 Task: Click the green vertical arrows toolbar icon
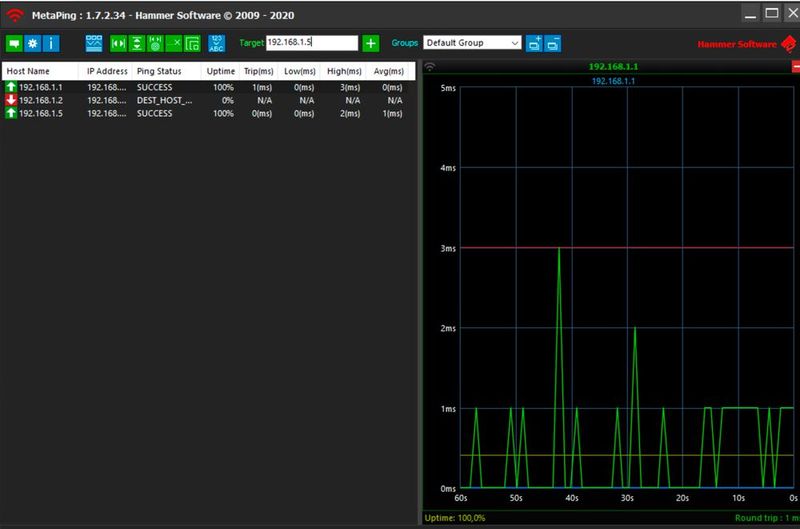click(x=137, y=44)
